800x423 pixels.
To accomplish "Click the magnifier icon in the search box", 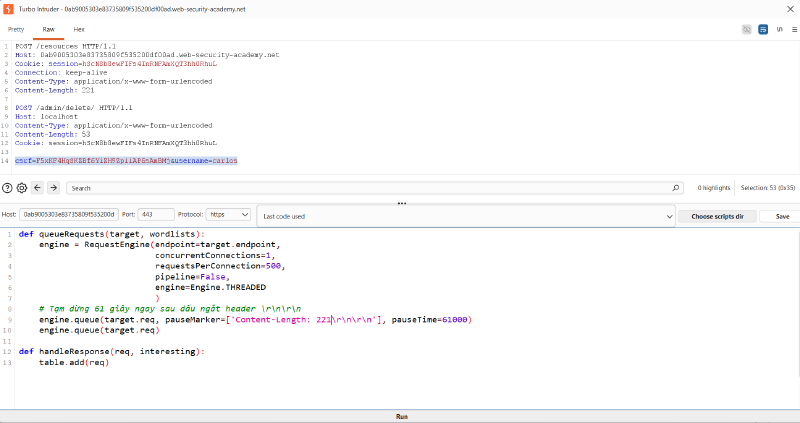I will 676,188.
